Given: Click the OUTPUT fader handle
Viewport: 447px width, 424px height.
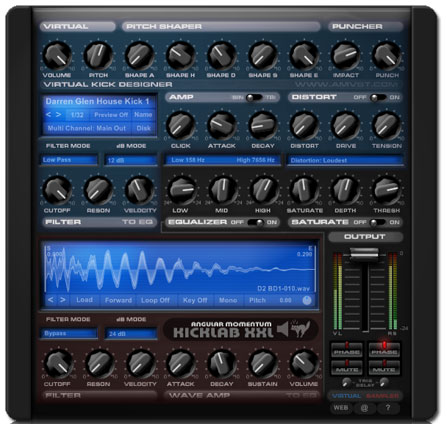Looking at the screenshot, I should click(364, 254).
